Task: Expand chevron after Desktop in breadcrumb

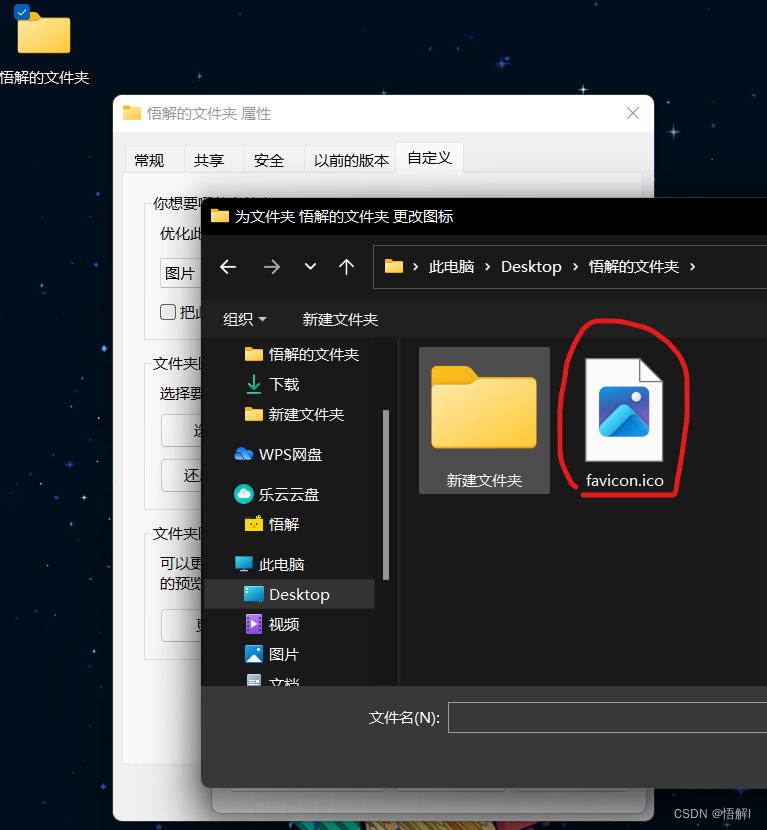Action: tap(575, 267)
